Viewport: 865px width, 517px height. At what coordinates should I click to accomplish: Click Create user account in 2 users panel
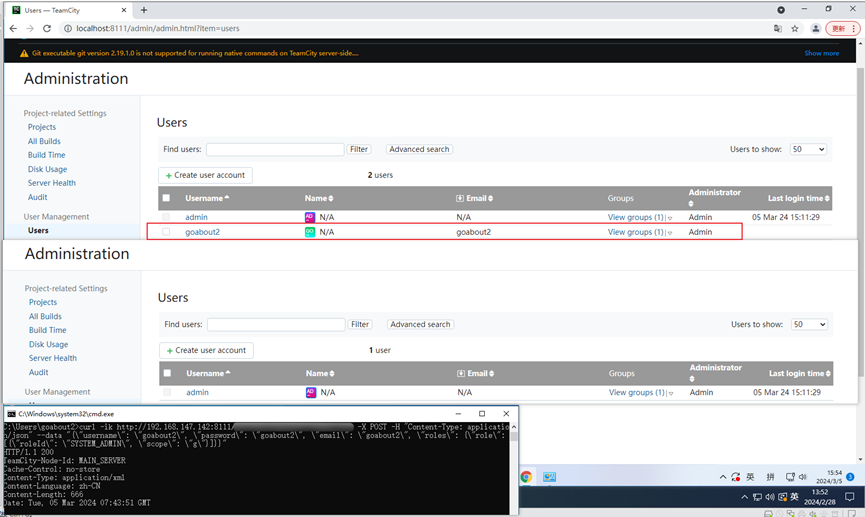(x=205, y=175)
